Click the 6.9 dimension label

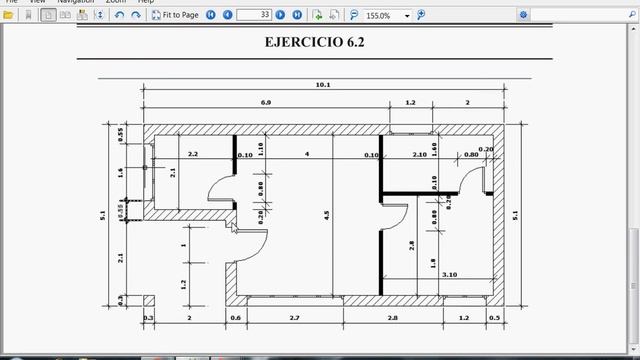click(x=266, y=102)
